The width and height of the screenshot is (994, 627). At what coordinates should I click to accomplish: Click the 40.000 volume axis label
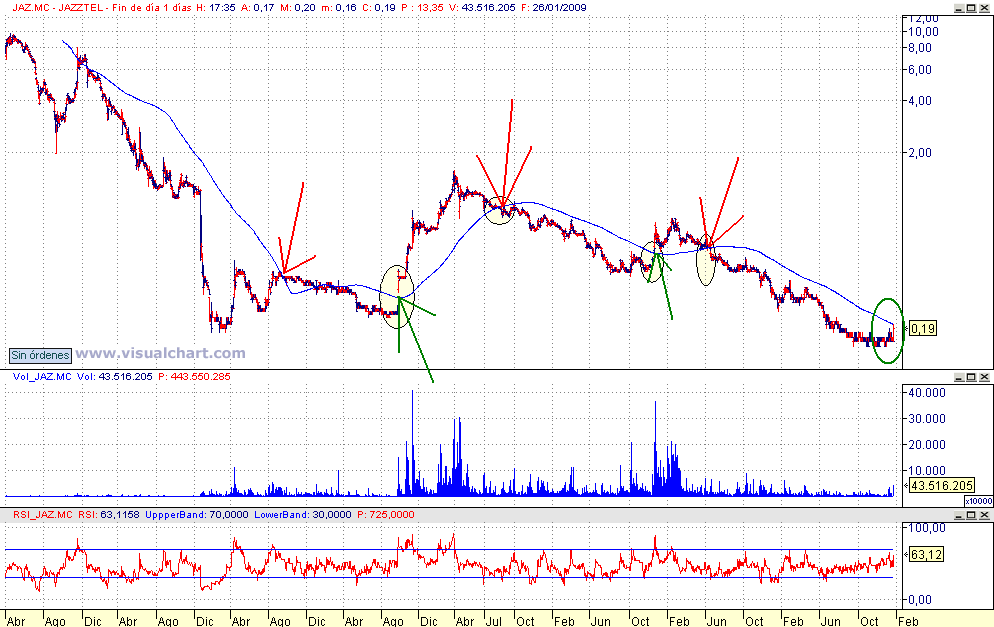[927, 393]
